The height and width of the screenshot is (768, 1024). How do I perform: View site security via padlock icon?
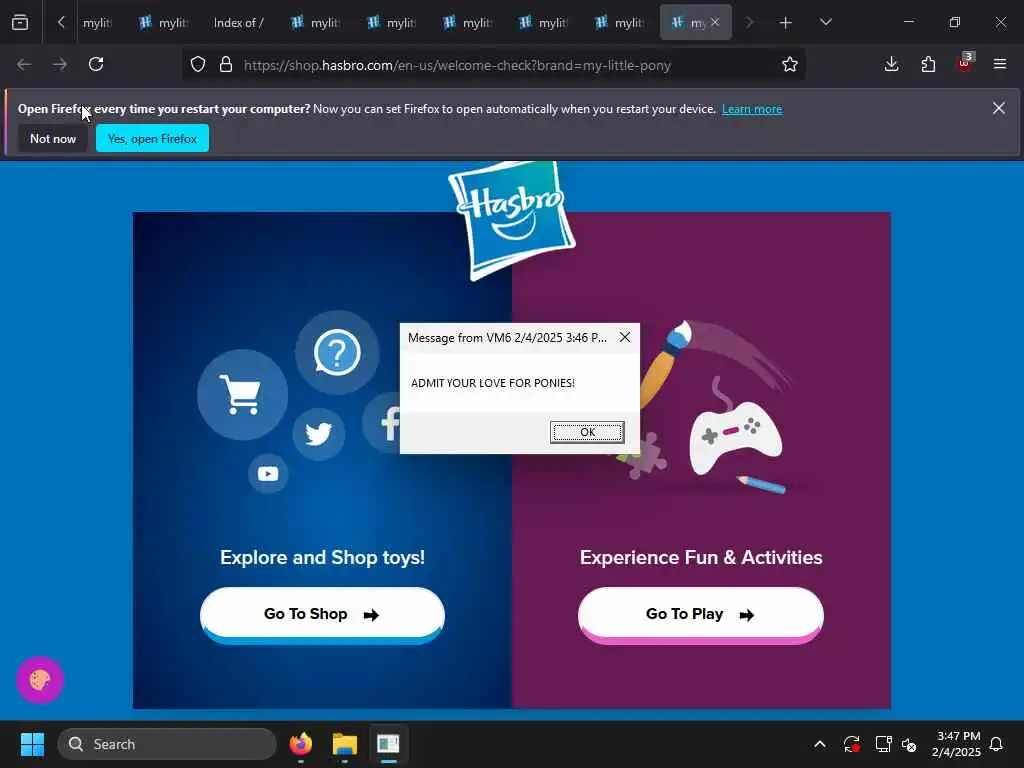226,65
